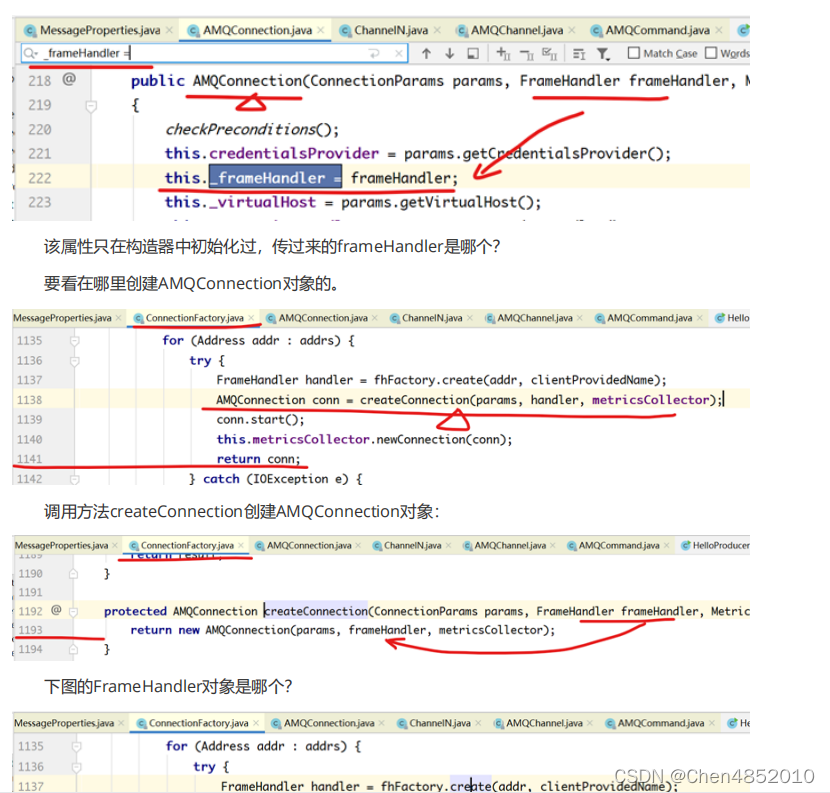Collapse the for loop at line 1135 in second screenshot
Viewport: 830px width, 793px height.
[75, 341]
